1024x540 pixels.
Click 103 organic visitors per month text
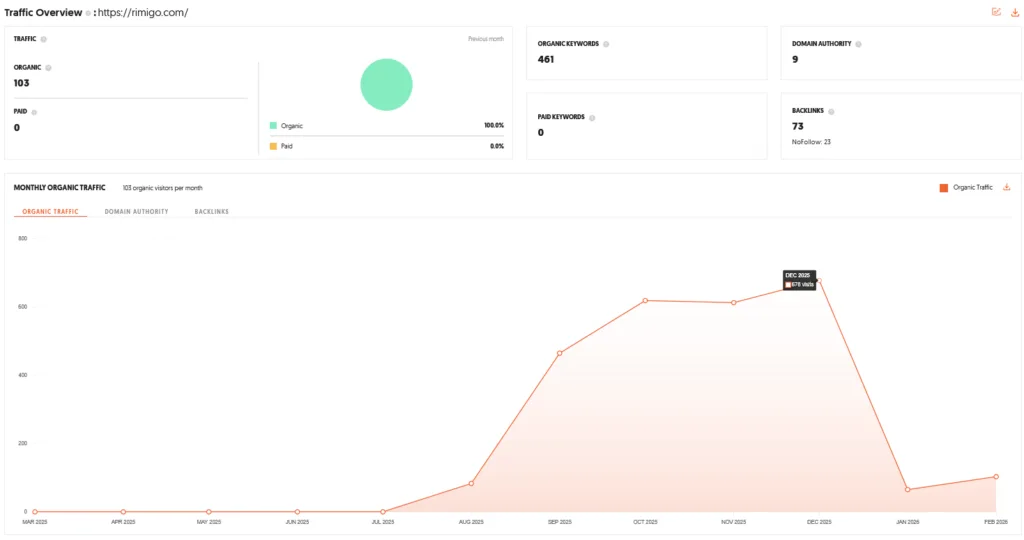click(163, 188)
